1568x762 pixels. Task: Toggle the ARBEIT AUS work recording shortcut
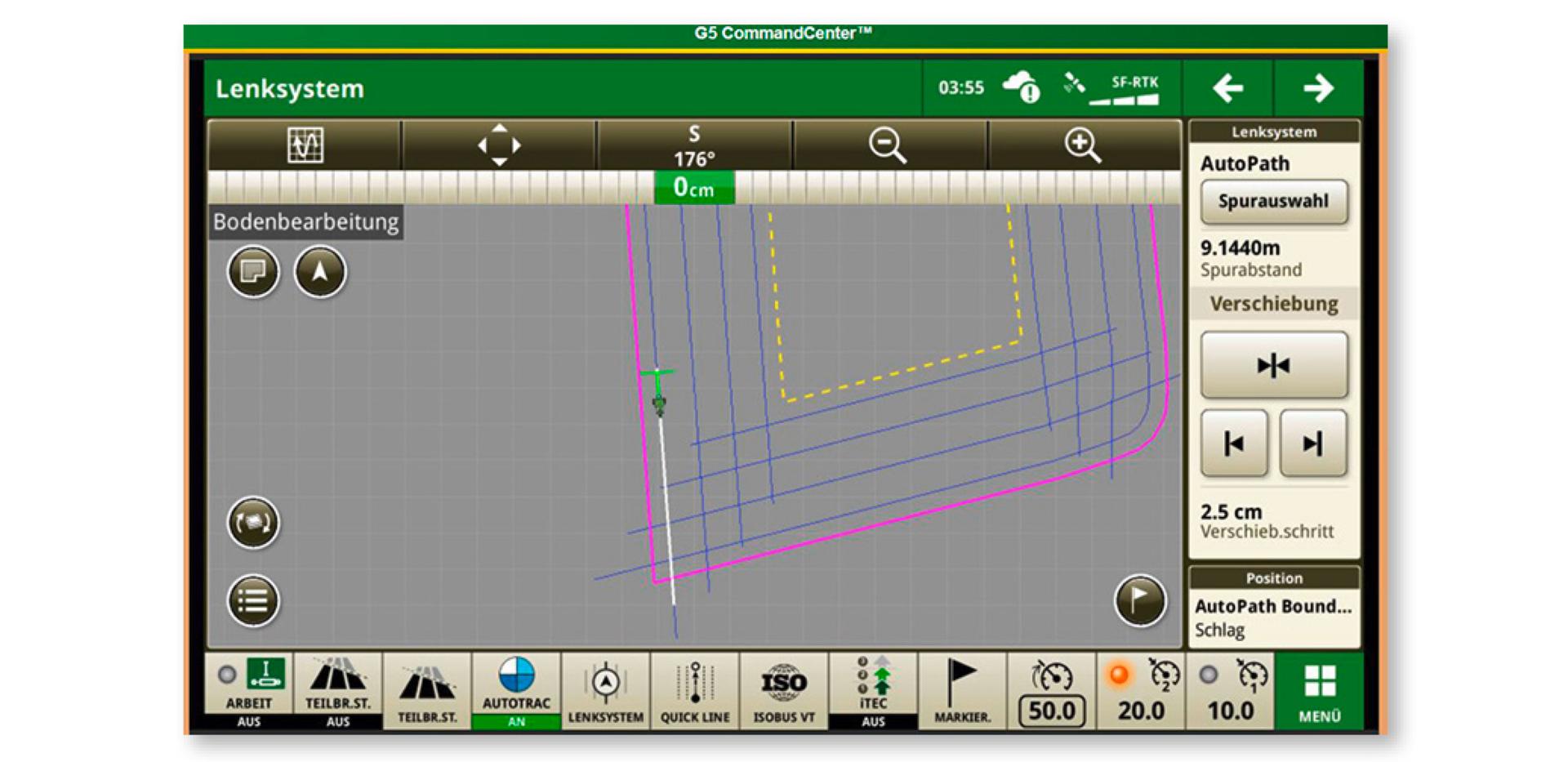tap(249, 691)
